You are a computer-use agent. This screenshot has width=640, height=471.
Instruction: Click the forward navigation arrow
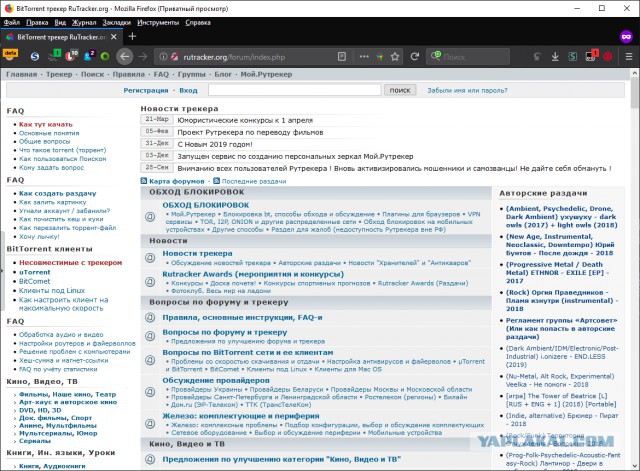pos(142,57)
